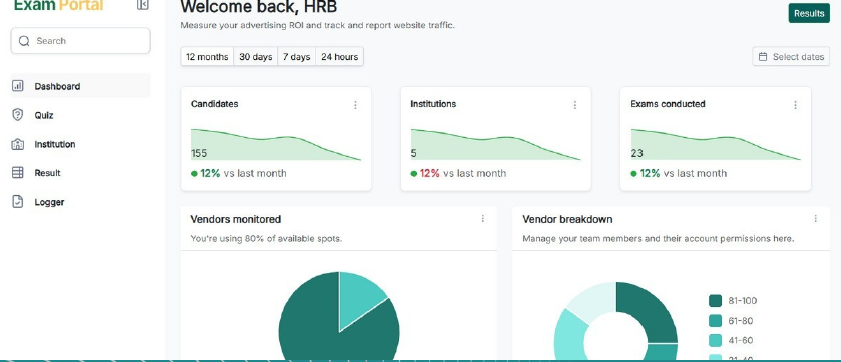Click the Candidates value 155
Image resolution: width=841 pixels, height=362 pixels.
point(199,153)
